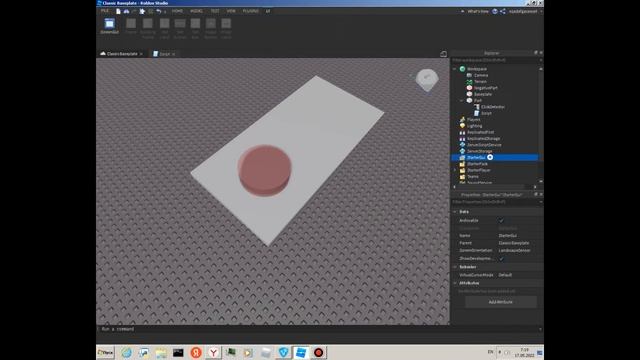
Task: Close the Script document tab
Action: pyautogui.click(x=174, y=54)
